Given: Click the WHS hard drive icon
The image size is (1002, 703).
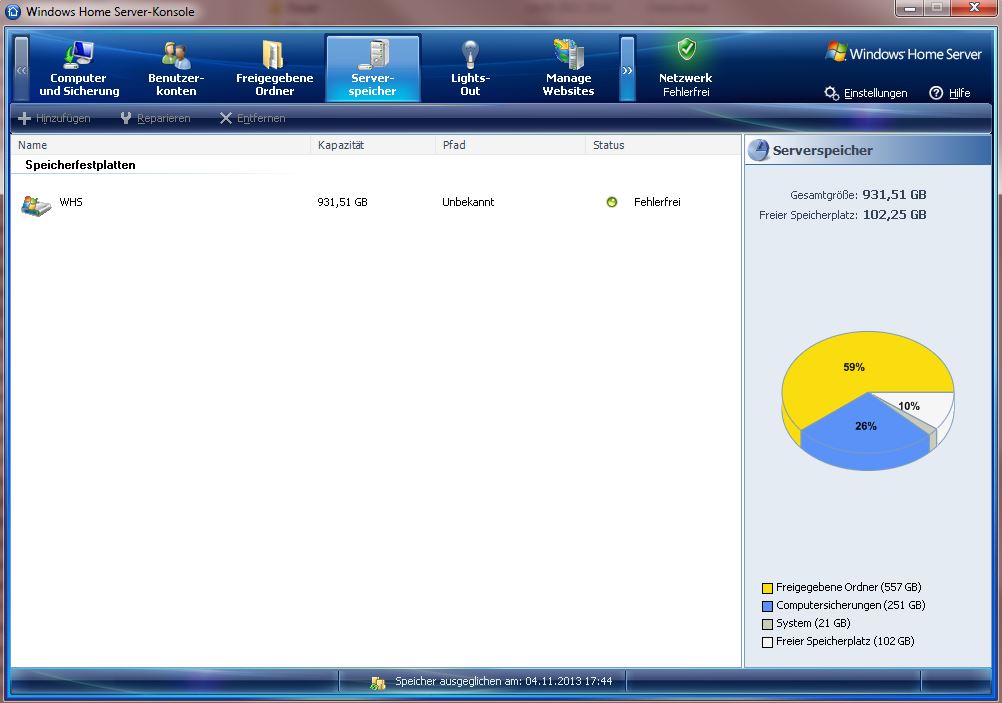Looking at the screenshot, I should 36,206.
